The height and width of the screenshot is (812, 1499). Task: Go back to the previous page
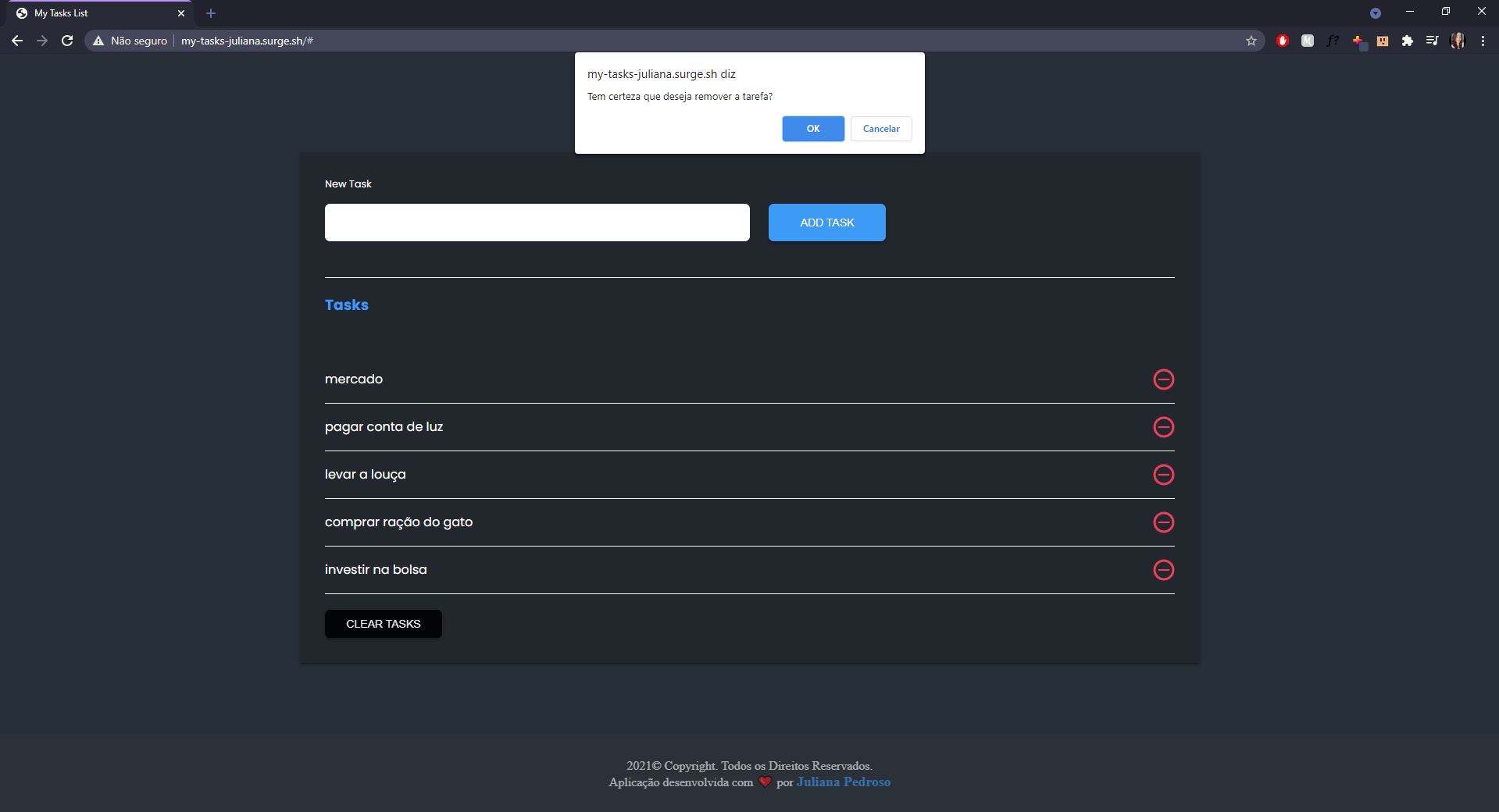point(16,41)
